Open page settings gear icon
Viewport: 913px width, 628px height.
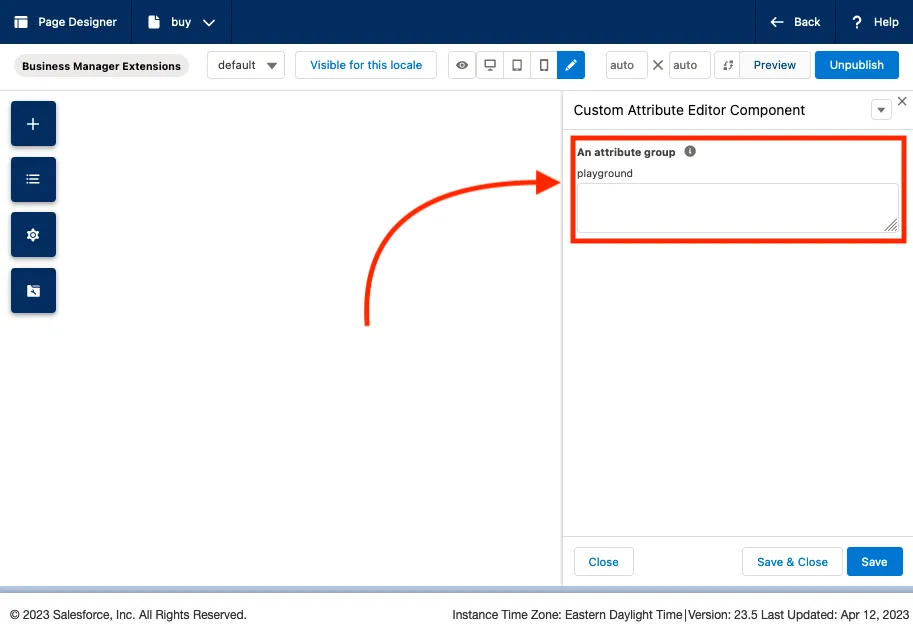point(33,235)
